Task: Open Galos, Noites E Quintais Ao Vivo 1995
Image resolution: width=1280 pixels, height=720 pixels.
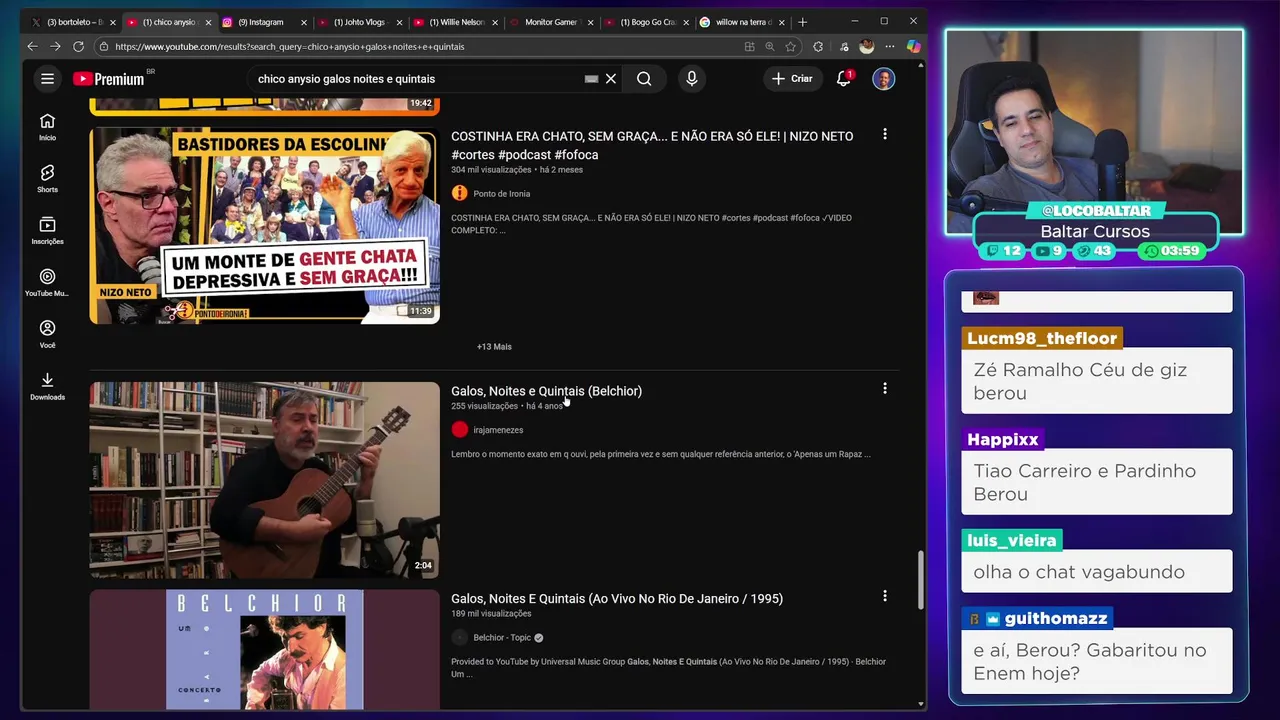Action: 617,599
